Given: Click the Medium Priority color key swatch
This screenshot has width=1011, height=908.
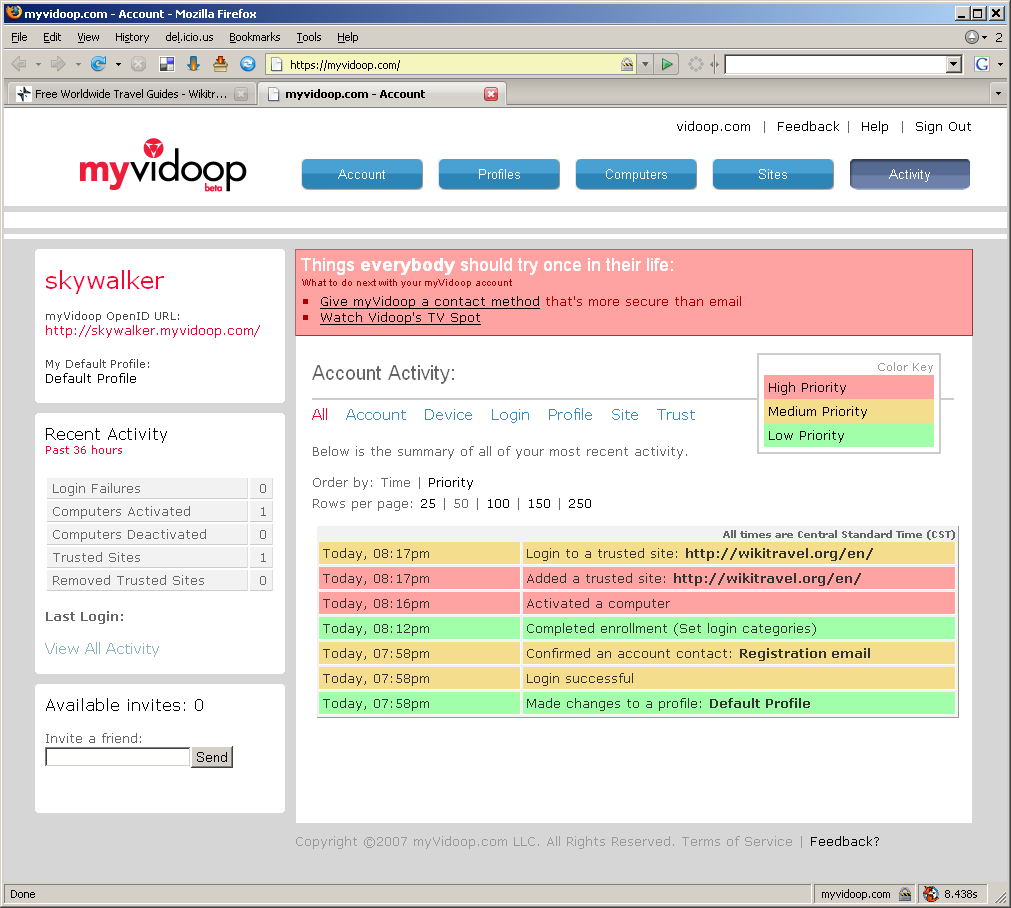Looking at the screenshot, I should (849, 411).
